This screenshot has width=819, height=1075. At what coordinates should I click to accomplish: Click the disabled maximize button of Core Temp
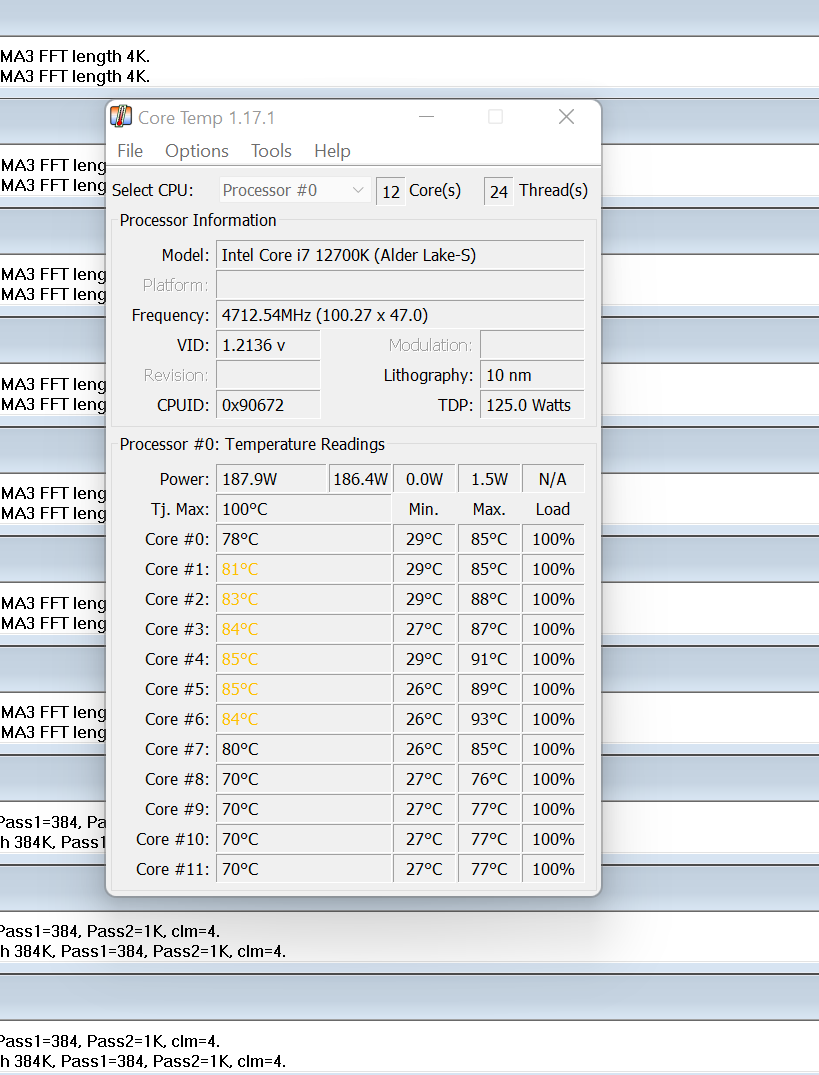pyautogui.click(x=496, y=117)
